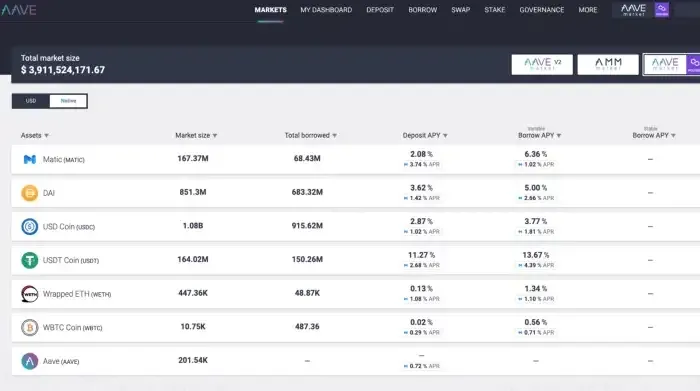Viewport: 700px width, 391px height.
Task: Click the Matic token icon
Action: 29,159
